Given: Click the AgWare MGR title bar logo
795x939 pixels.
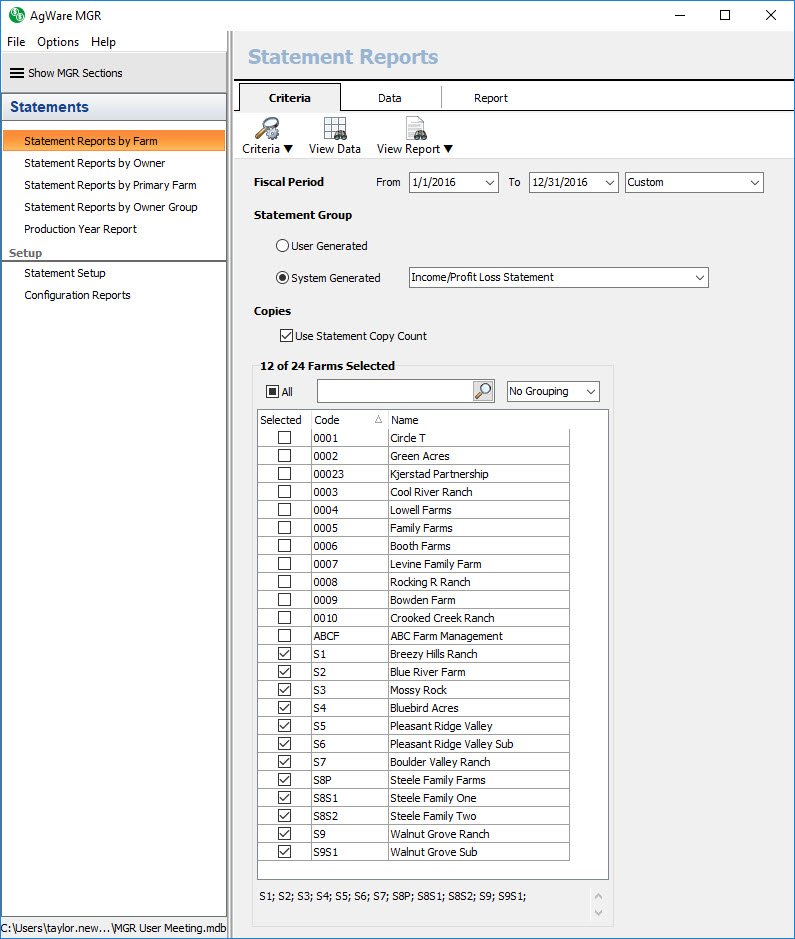Looking at the screenshot, I should (16, 15).
